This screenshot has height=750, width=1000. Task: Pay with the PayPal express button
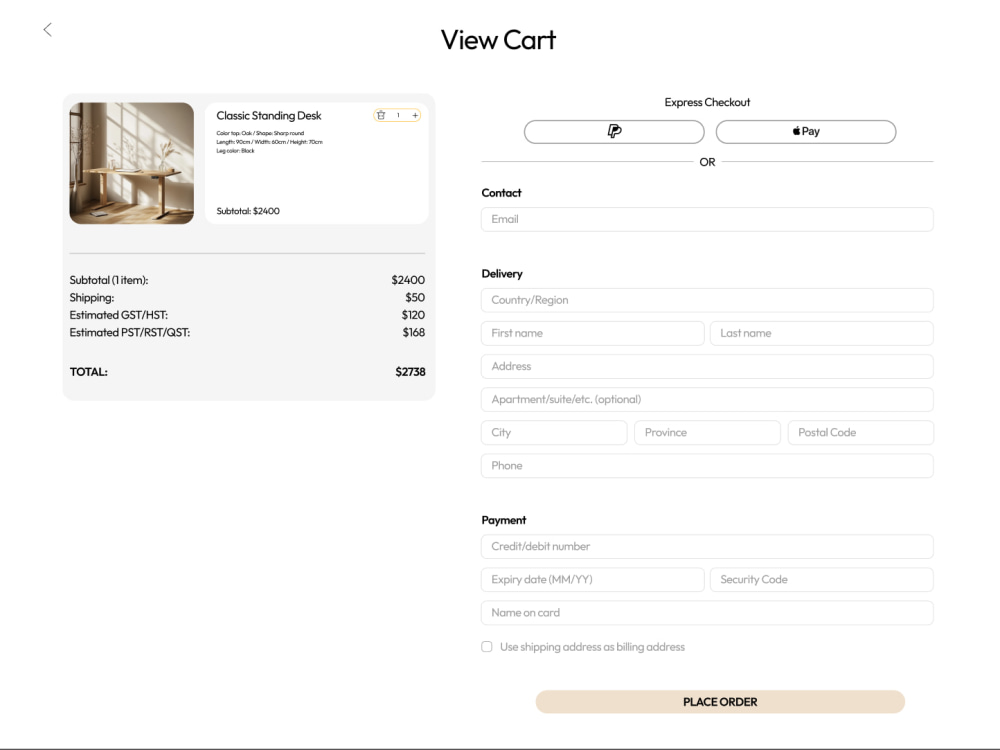[614, 131]
